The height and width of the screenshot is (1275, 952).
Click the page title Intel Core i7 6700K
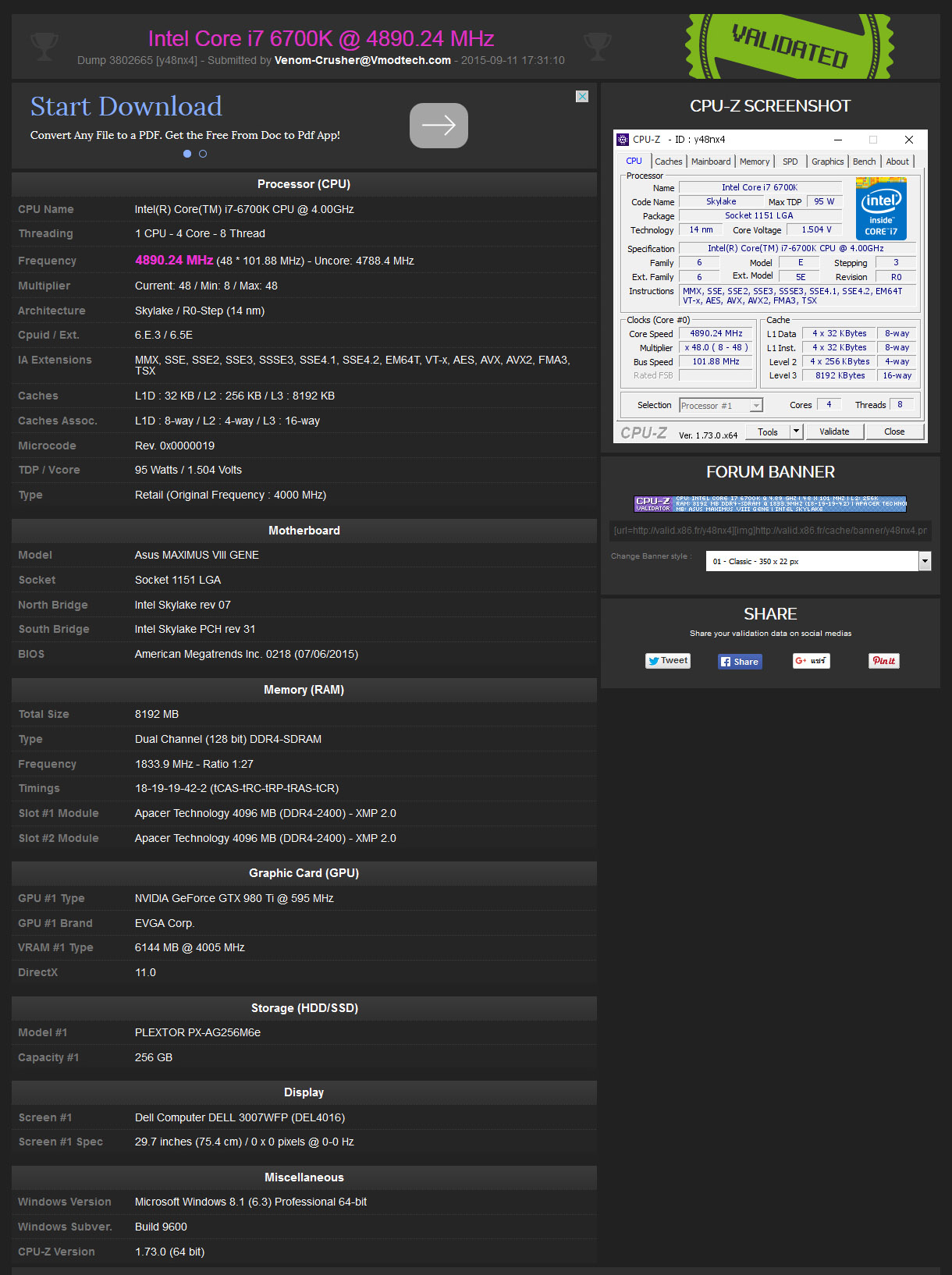pyautogui.click(x=321, y=38)
